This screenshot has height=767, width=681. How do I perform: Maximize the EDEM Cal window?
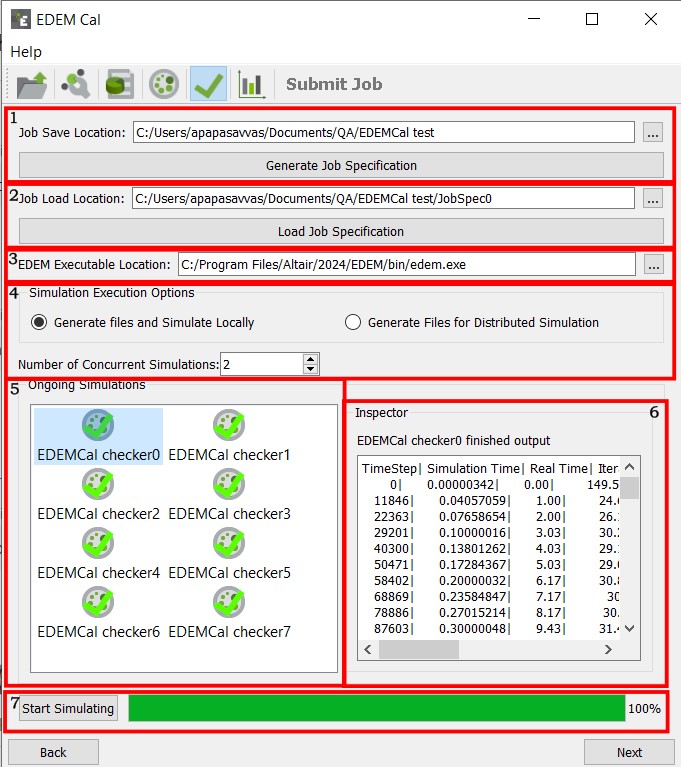coord(592,20)
